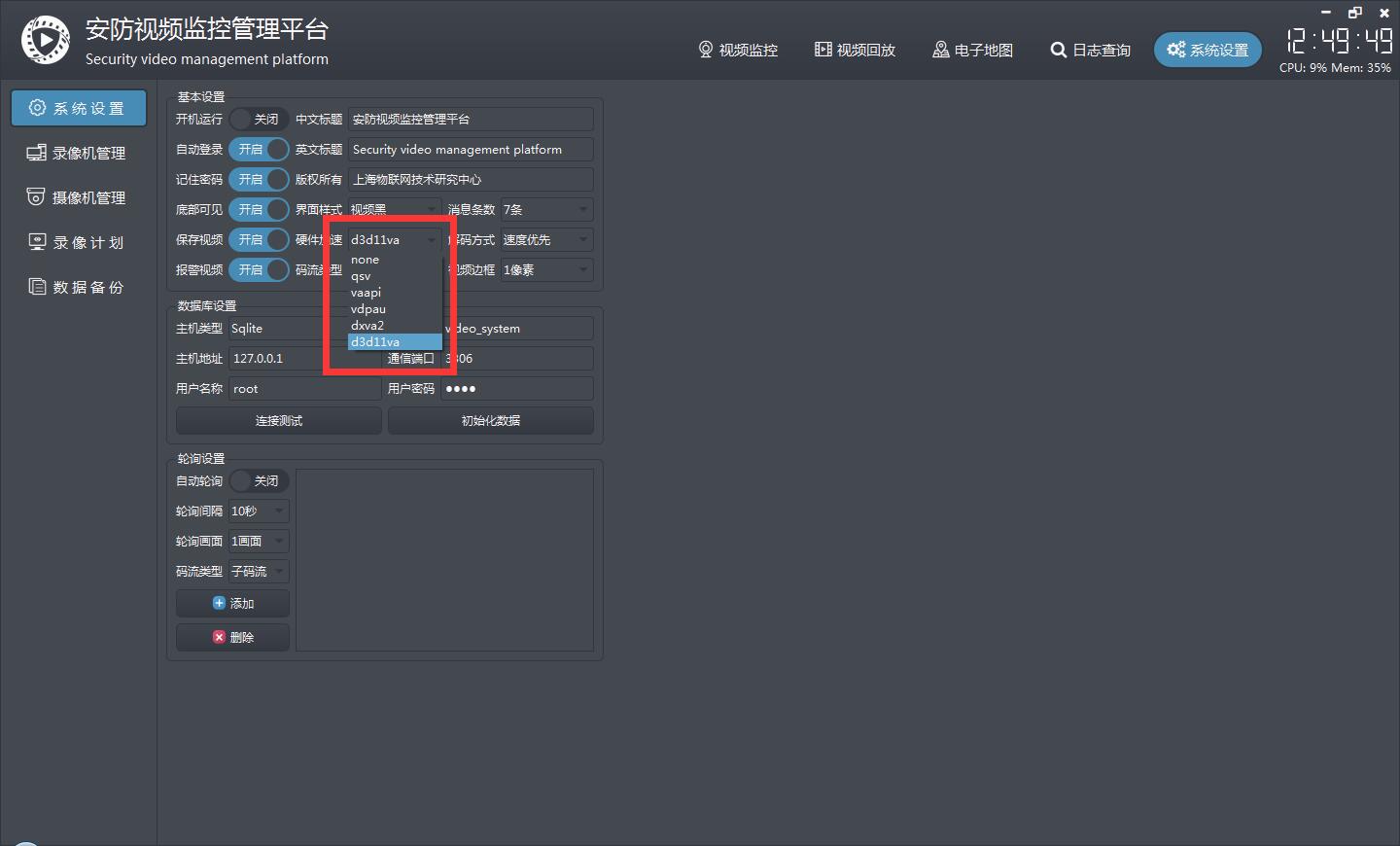Expand the 视频边框 video border dropdown
Screen dimensions: 1400x846
click(x=545, y=270)
